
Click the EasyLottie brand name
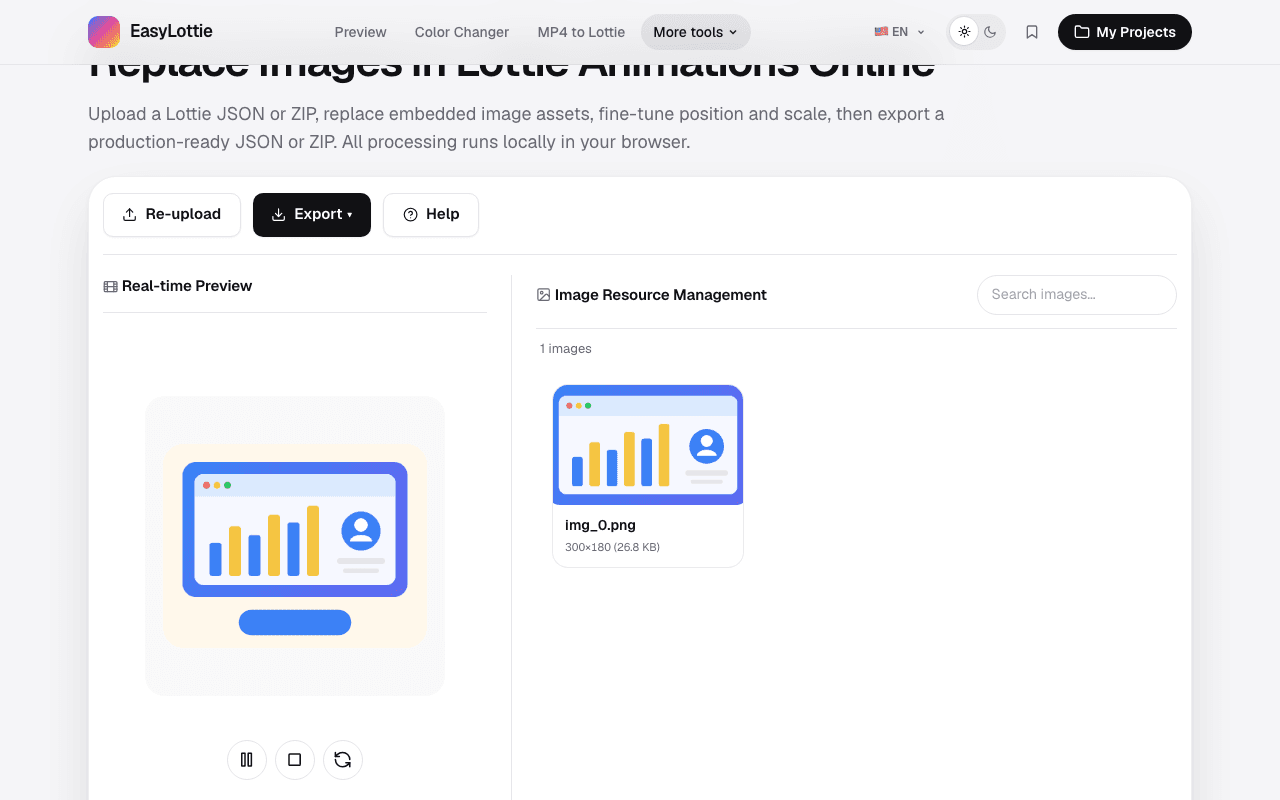(x=171, y=32)
